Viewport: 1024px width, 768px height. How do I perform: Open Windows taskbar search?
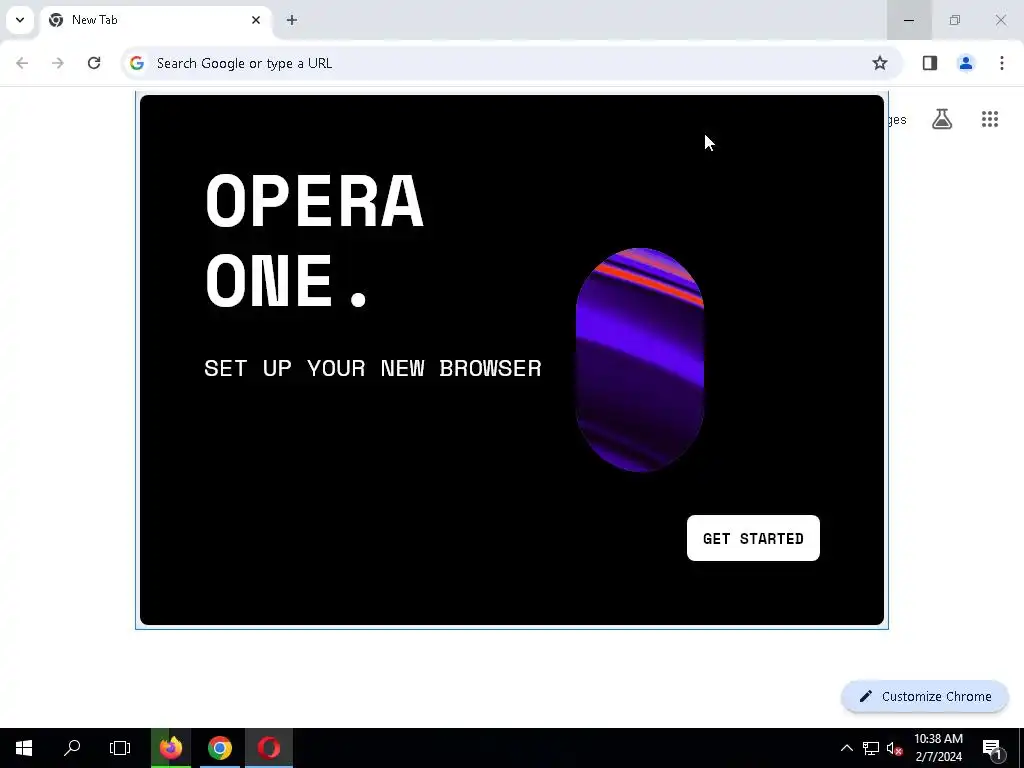click(x=72, y=748)
